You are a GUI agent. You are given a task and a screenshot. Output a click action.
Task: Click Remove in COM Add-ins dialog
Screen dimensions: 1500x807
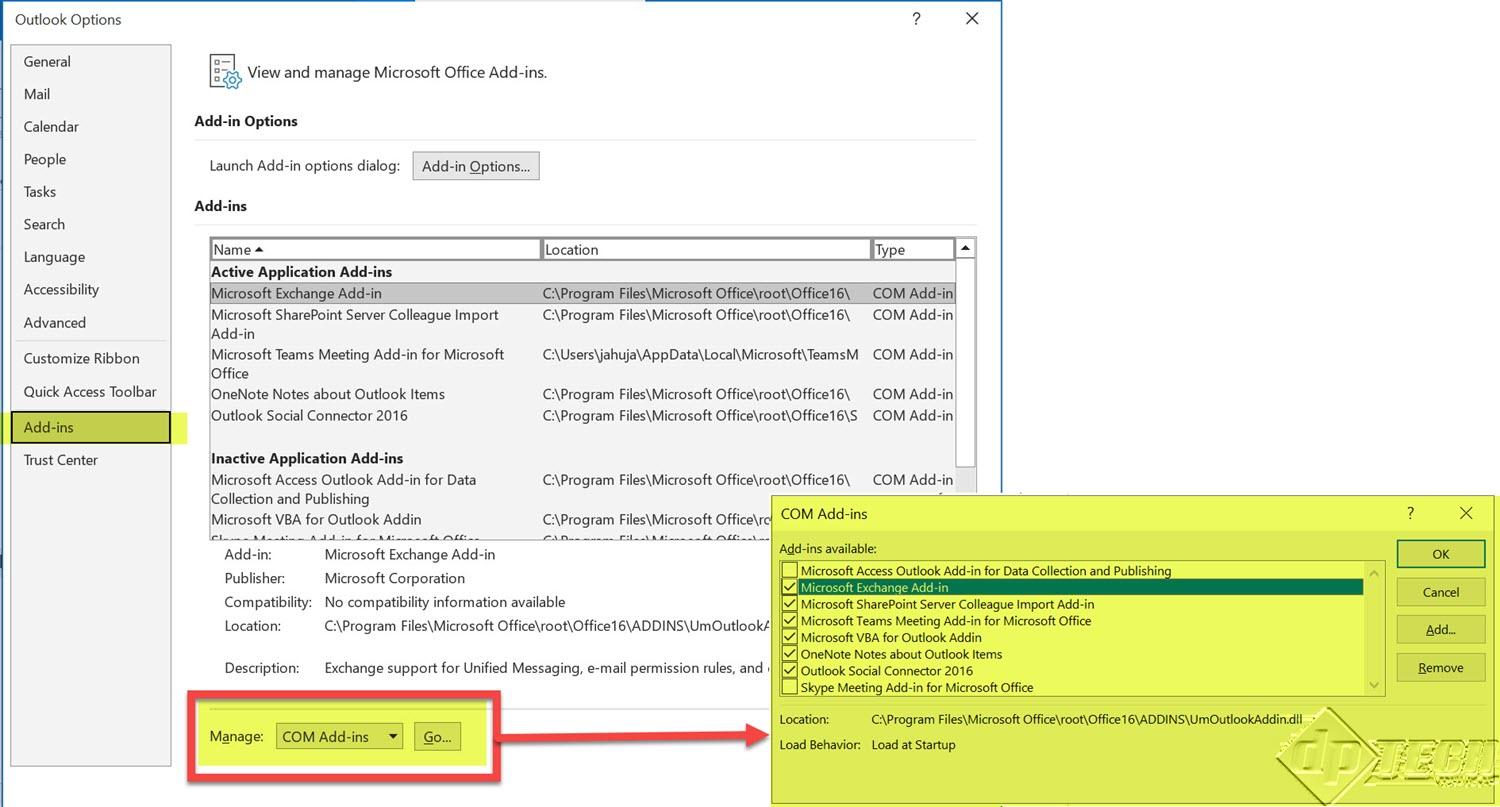1441,668
